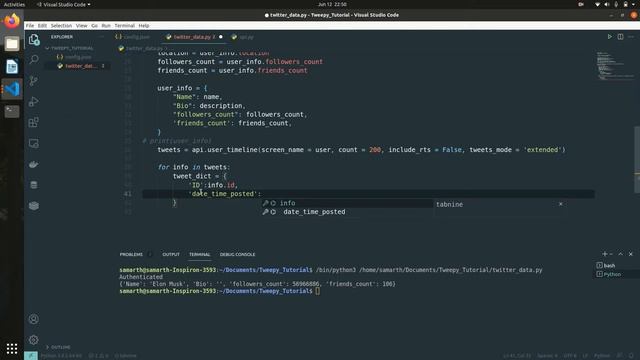The width and height of the screenshot is (640, 360).
Task: Switch to the config.json editor tab
Action: click(x=133, y=37)
